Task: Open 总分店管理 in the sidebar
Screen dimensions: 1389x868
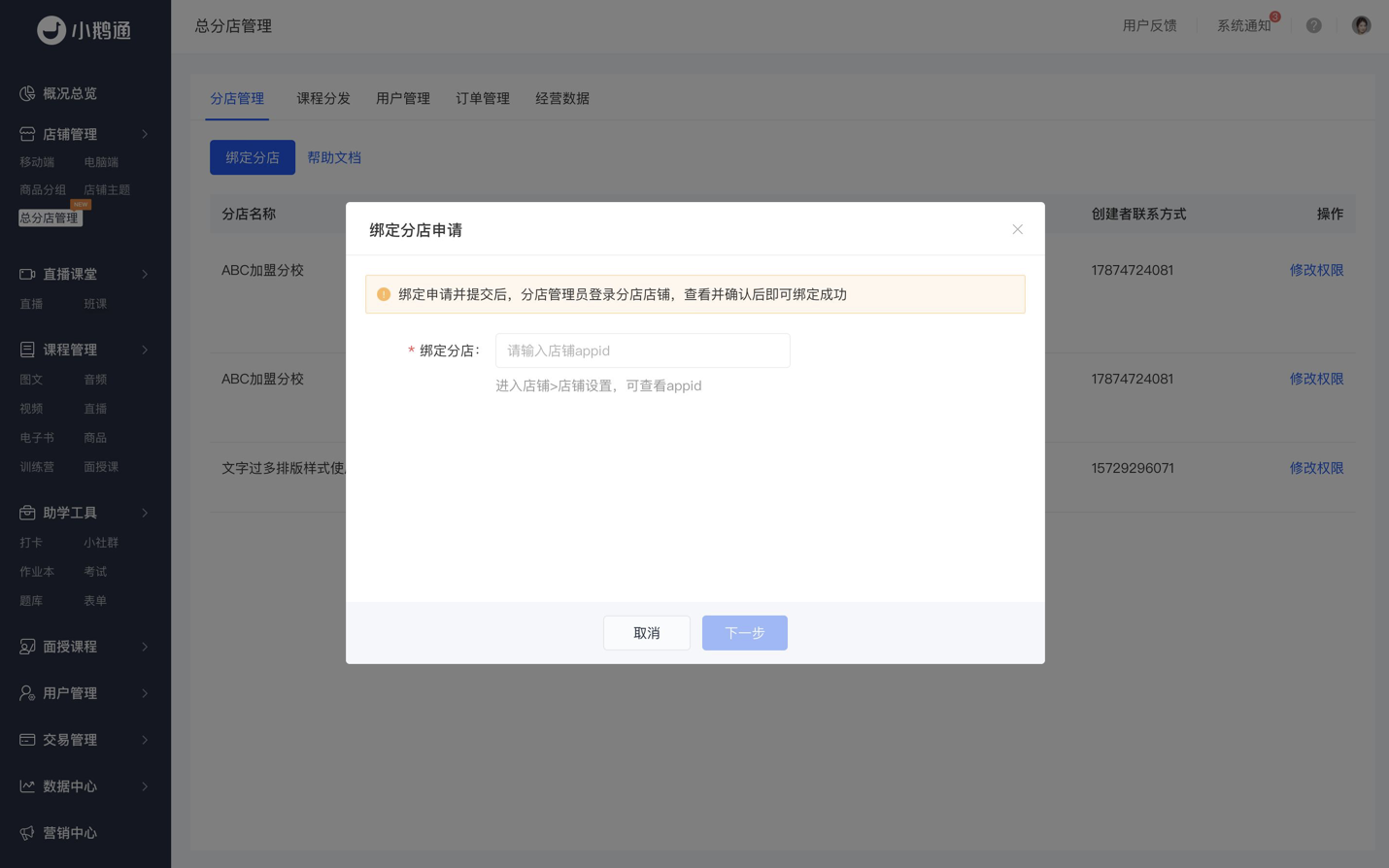Action: (x=50, y=217)
